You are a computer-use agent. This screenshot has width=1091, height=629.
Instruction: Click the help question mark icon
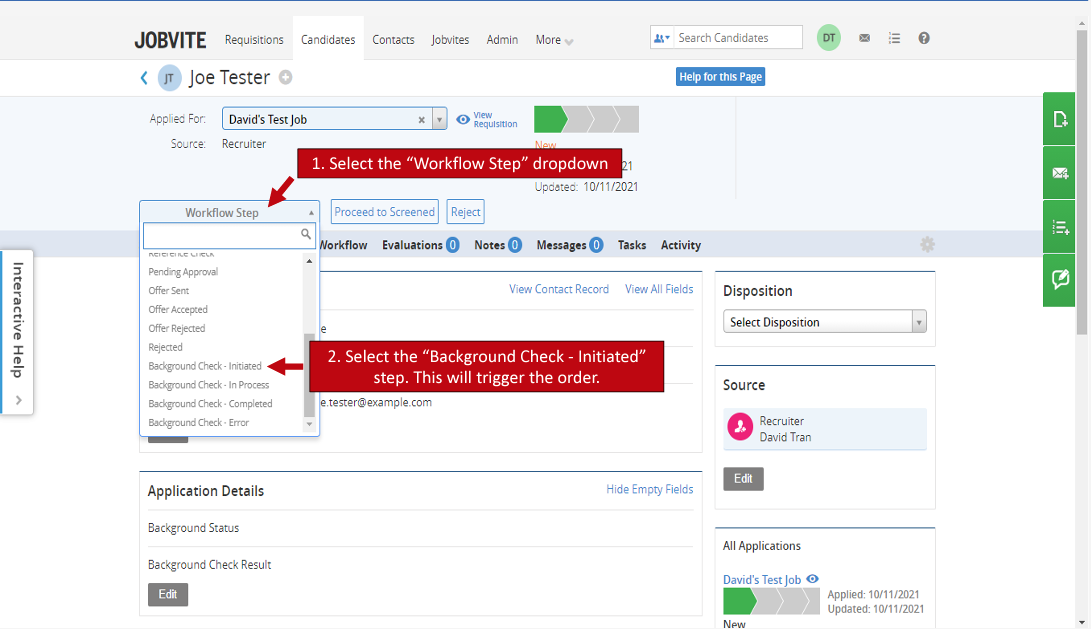coord(924,39)
